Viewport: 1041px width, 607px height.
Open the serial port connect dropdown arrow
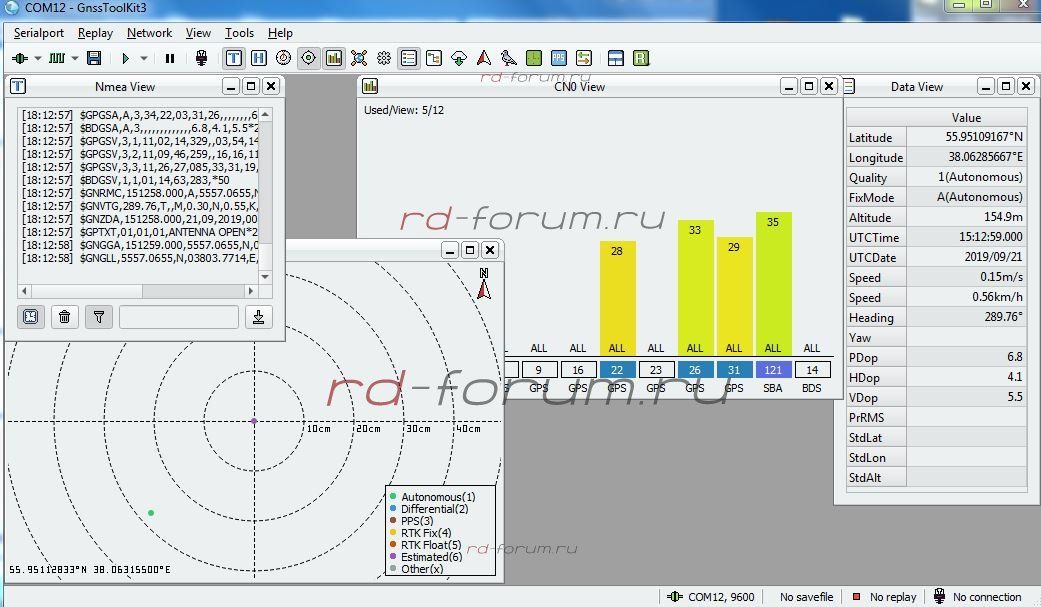pos(38,58)
